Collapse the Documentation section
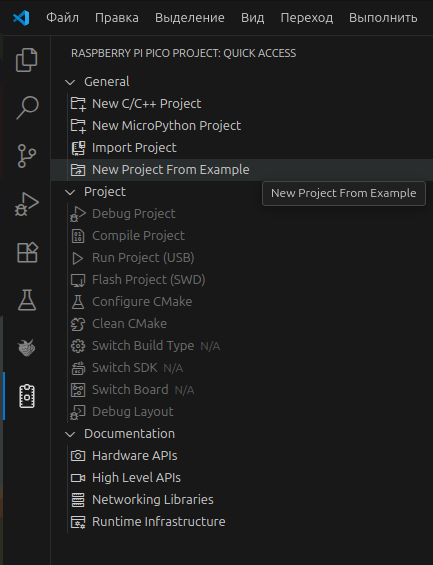 (70, 434)
